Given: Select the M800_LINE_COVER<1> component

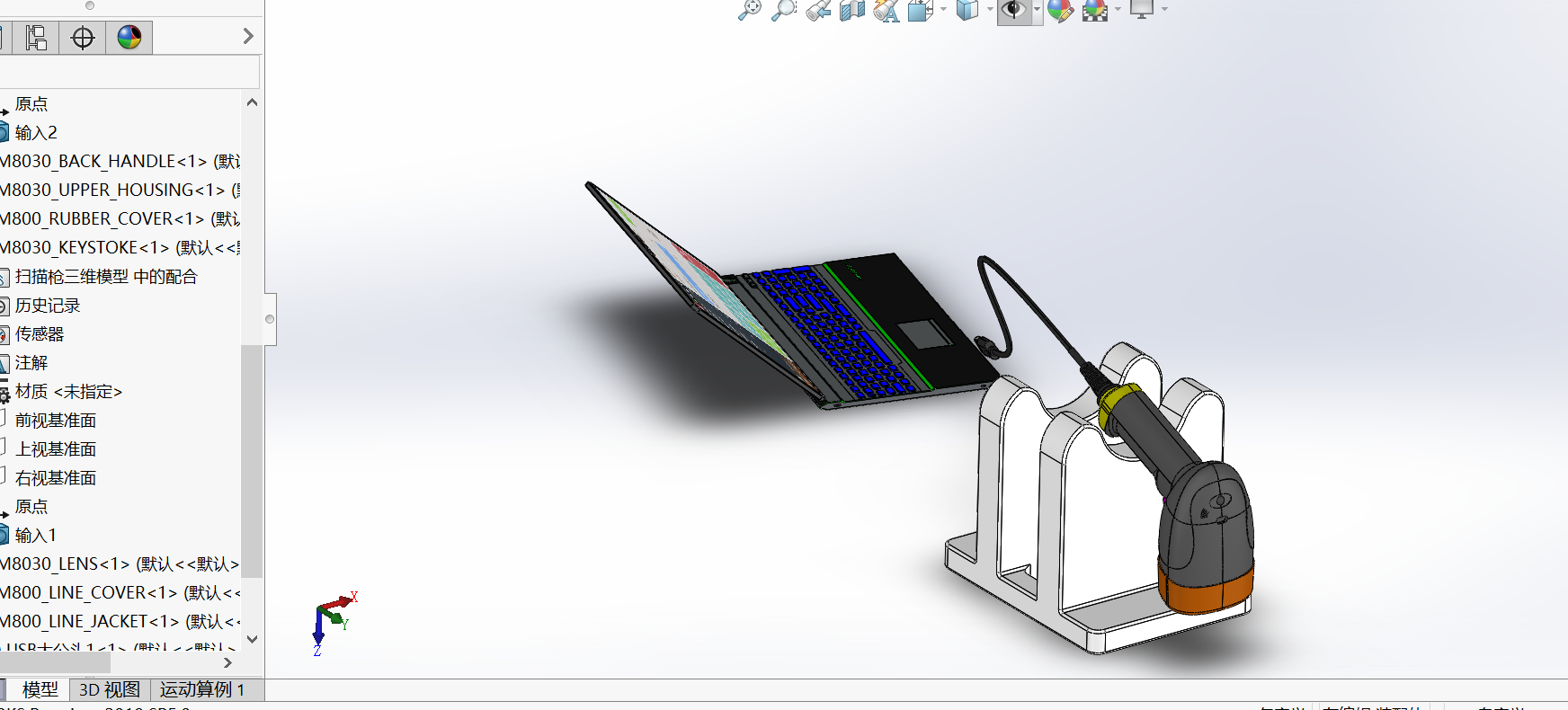Looking at the screenshot, I should click(x=120, y=593).
